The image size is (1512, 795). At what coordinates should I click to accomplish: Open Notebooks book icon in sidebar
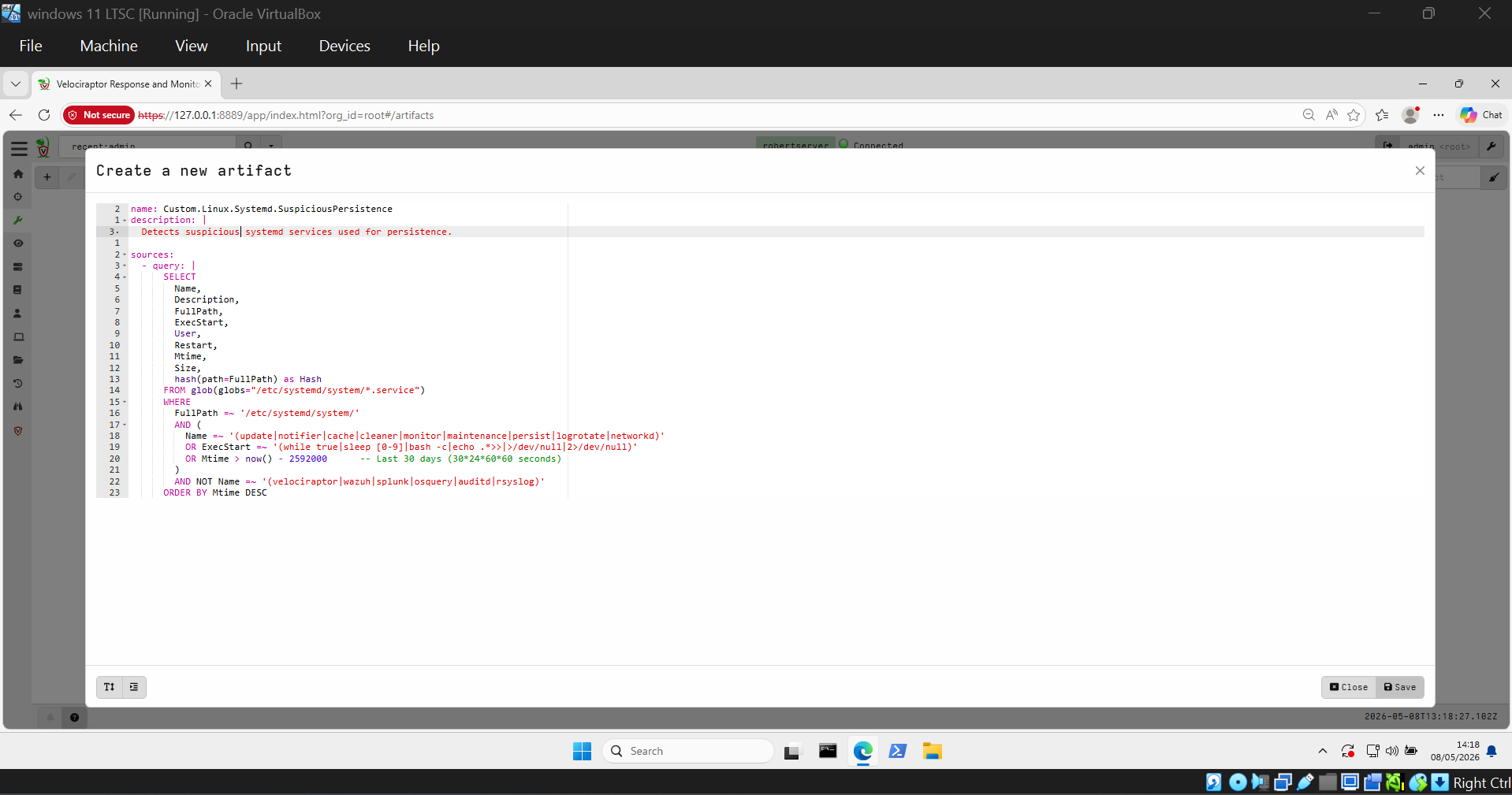pos(18,290)
